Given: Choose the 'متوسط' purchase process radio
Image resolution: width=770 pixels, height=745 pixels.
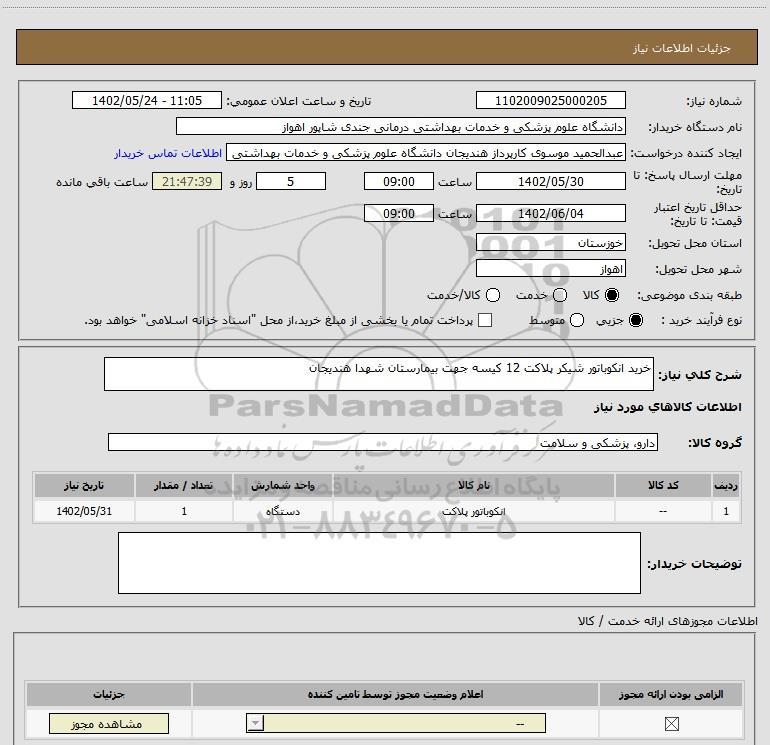Looking at the screenshot, I should pyautogui.click(x=577, y=320).
